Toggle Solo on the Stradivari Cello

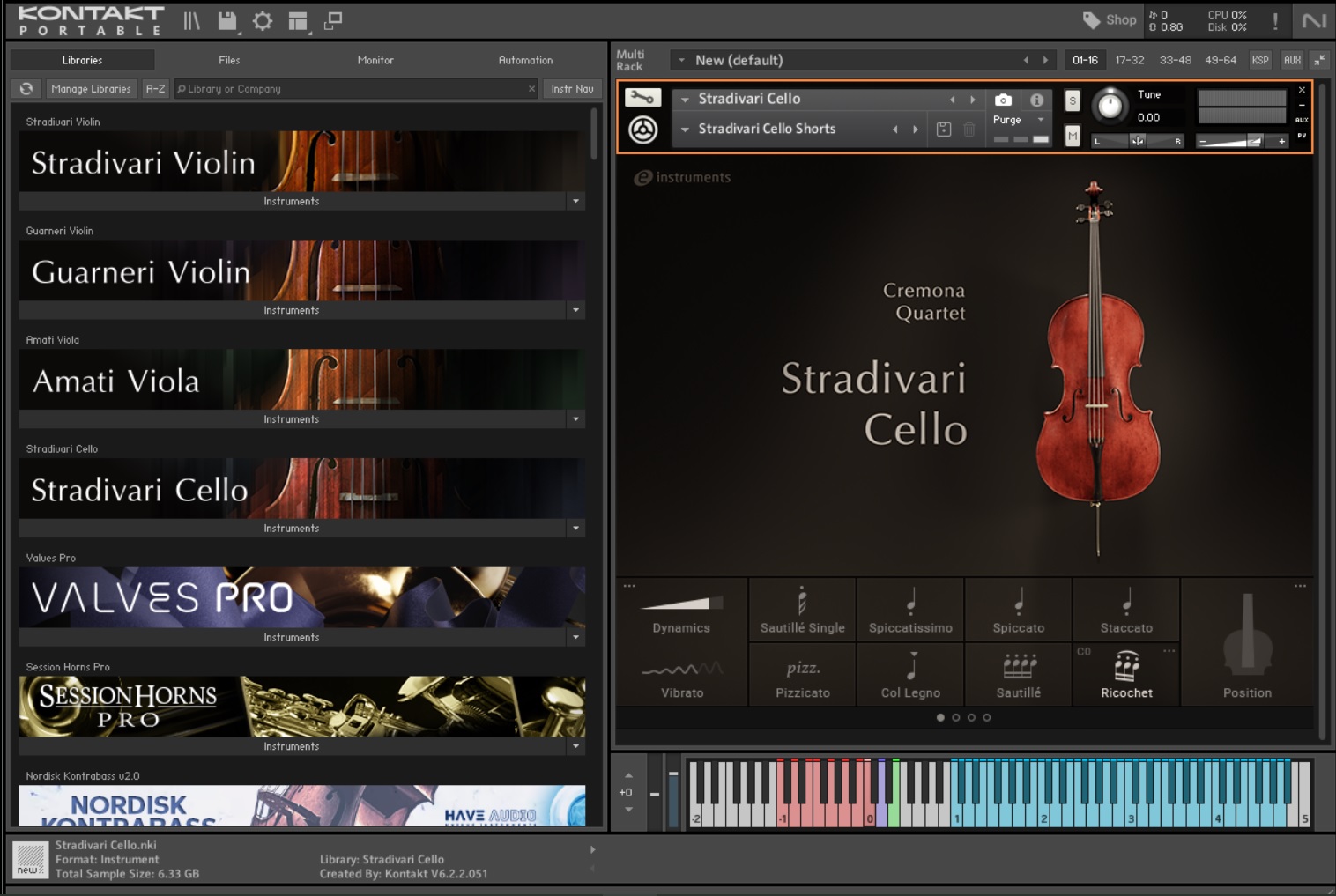pyautogui.click(x=1072, y=101)
